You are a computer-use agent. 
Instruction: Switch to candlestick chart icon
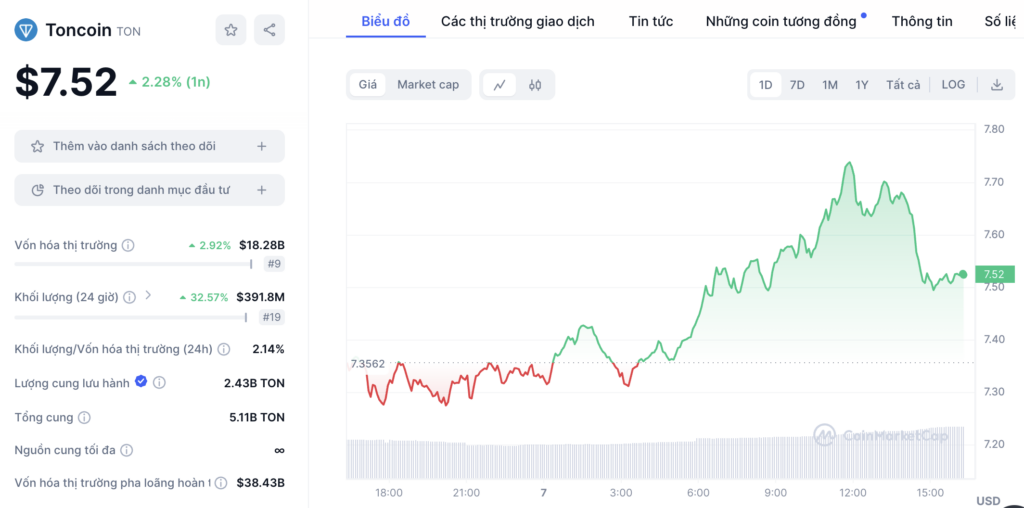pyautogui.click(x=535, y=85)
